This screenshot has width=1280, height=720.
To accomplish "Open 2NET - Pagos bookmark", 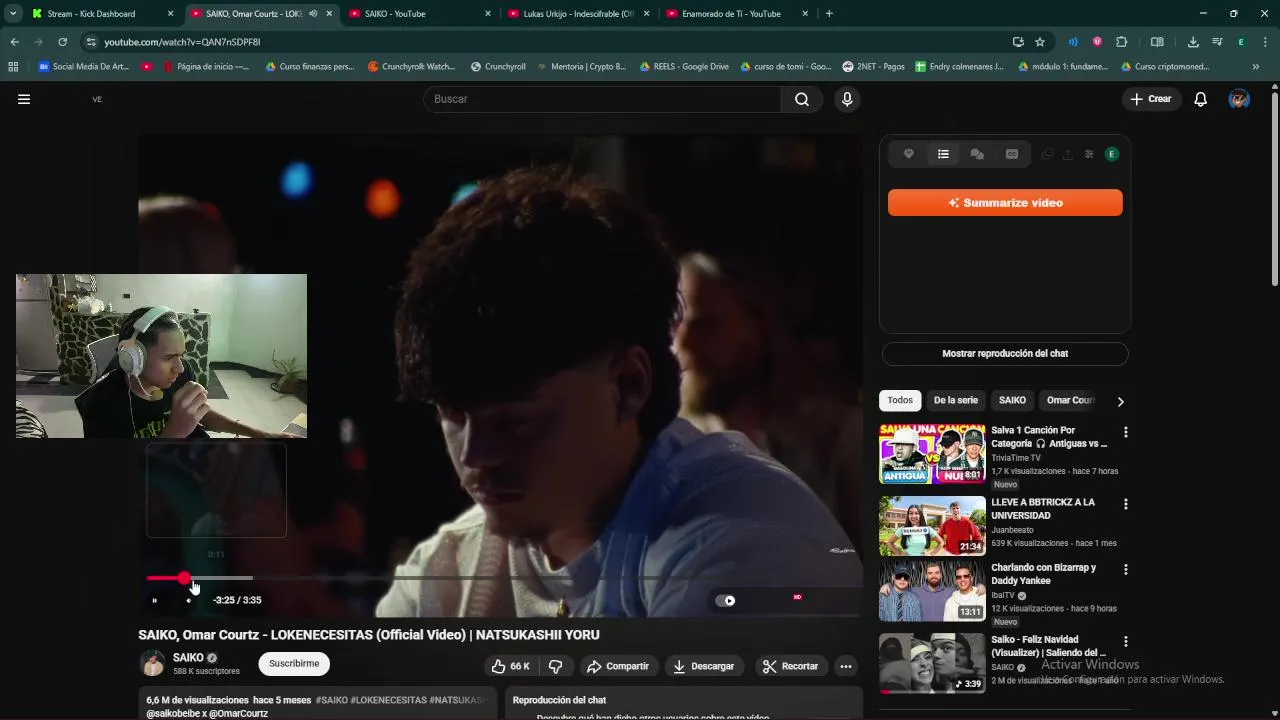I will click(873, 67).
